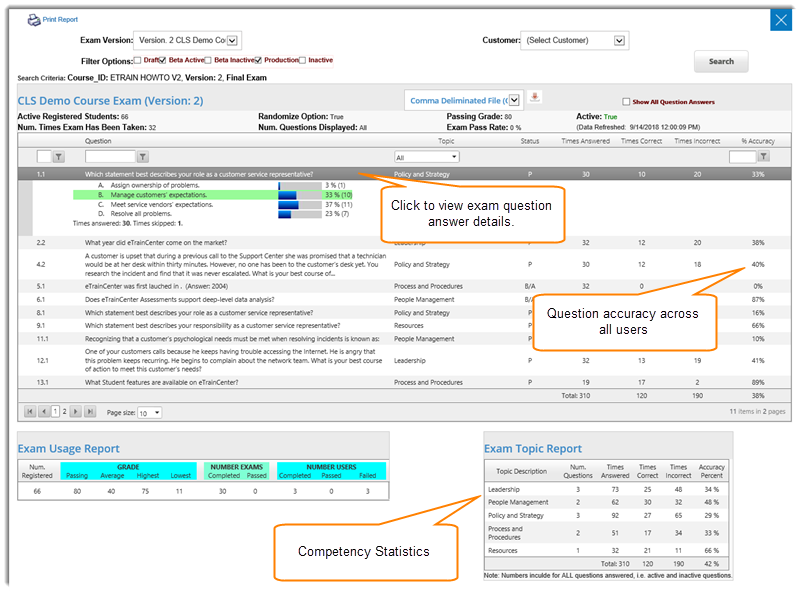Enable the Draft filter option
Viewport: 800px width, 591px height.
(x=138, y=60)
